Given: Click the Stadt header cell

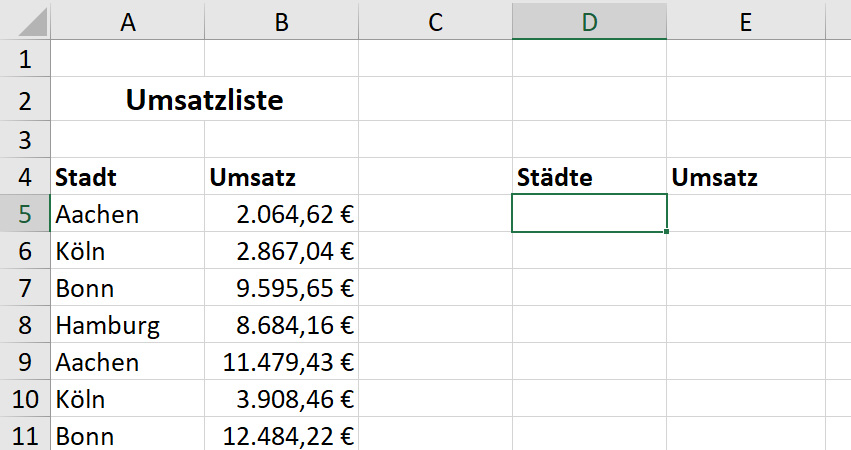Looking at the screenshot, I should 128,176.
